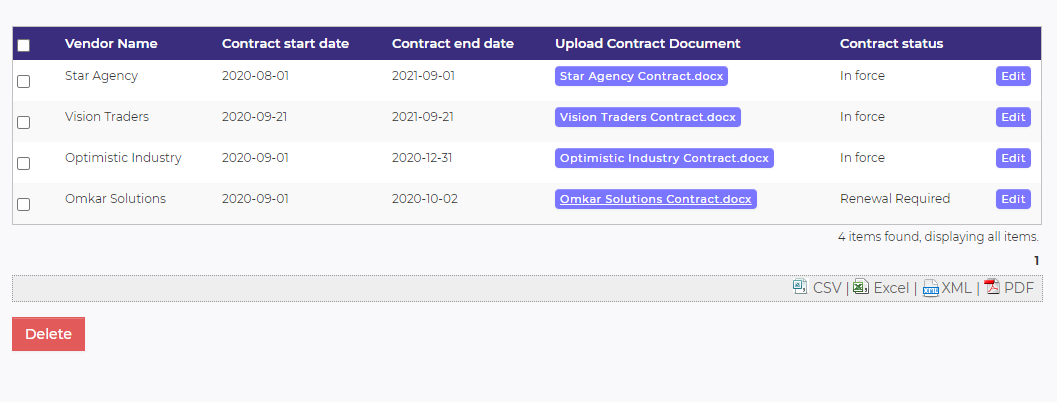Edit the Star Agency contract
This screenshot has height=402, width=1057.
(1013, 76)
